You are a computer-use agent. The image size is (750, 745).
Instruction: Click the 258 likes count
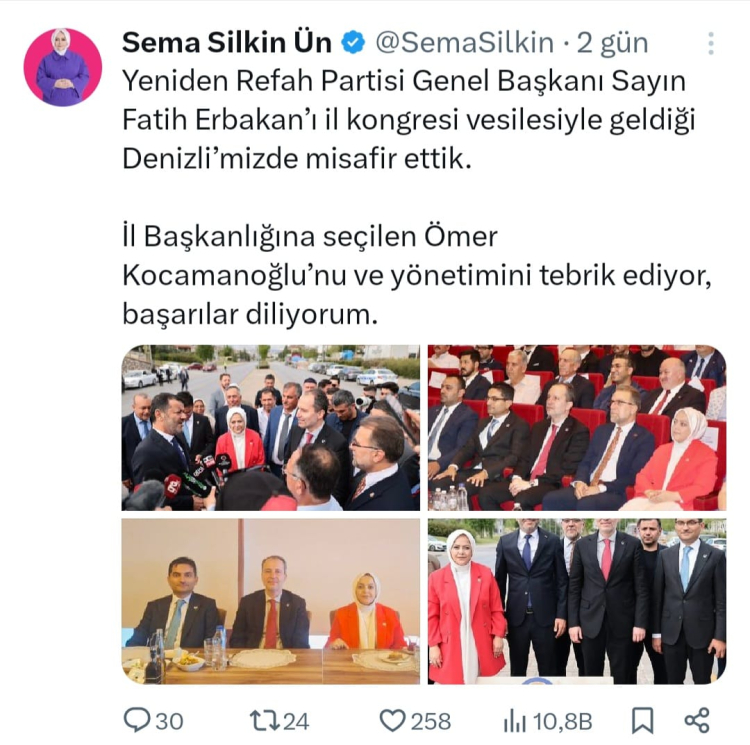[x=431, y=721]
